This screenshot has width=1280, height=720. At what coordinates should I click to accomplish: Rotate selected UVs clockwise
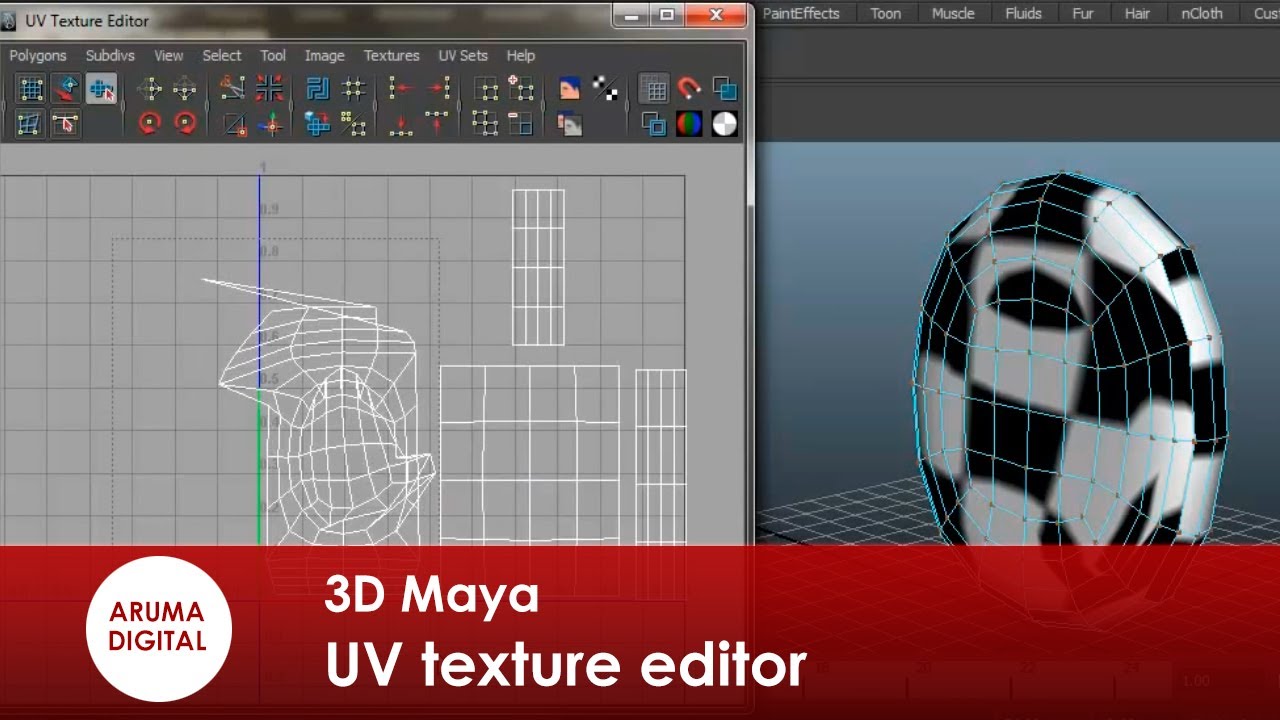click(185, 124)
